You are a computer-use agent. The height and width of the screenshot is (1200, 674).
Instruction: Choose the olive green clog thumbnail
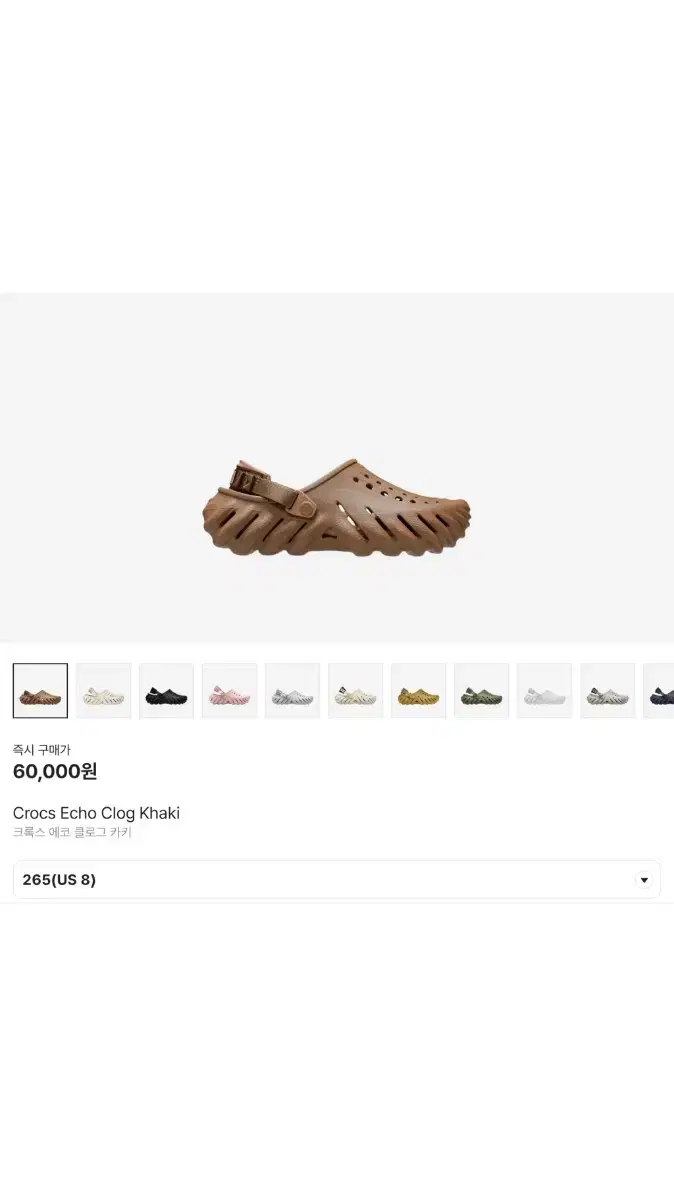click(481, 691)
